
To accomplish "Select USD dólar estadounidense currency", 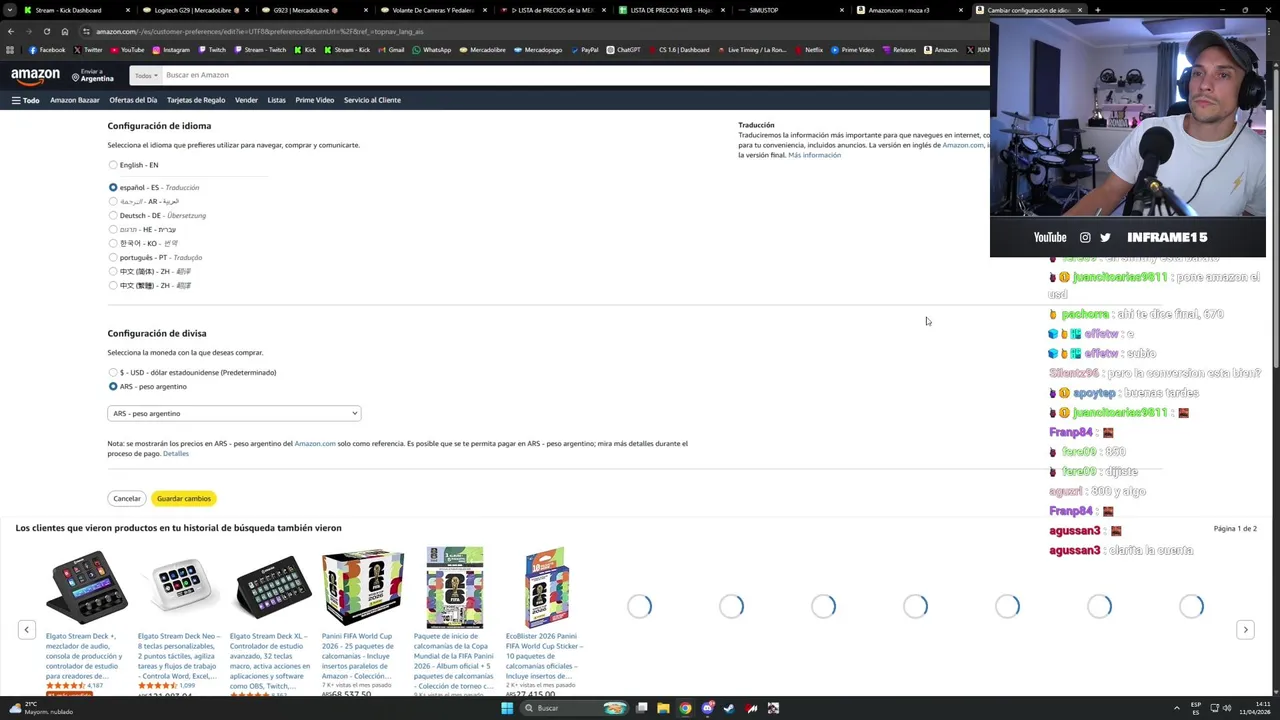I will click(113, 372).
